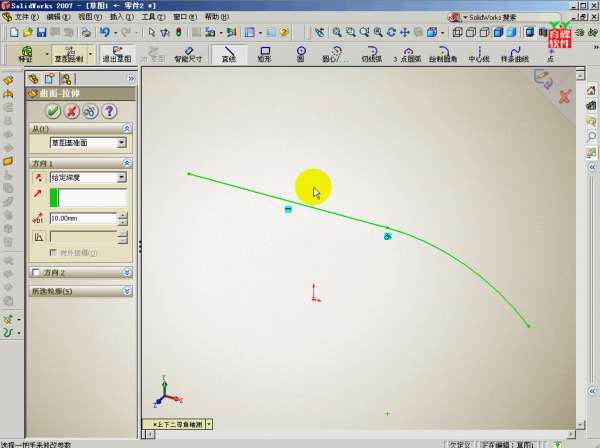Click the green OK checkmark button
Screen dimensions: 600x448
click(x=53, y=111)
